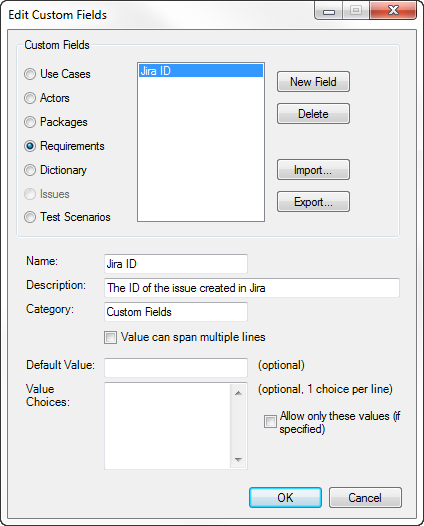This screenshot has height=526, width=424.
Task: Open the Import dialog
Action: point(313,170)
